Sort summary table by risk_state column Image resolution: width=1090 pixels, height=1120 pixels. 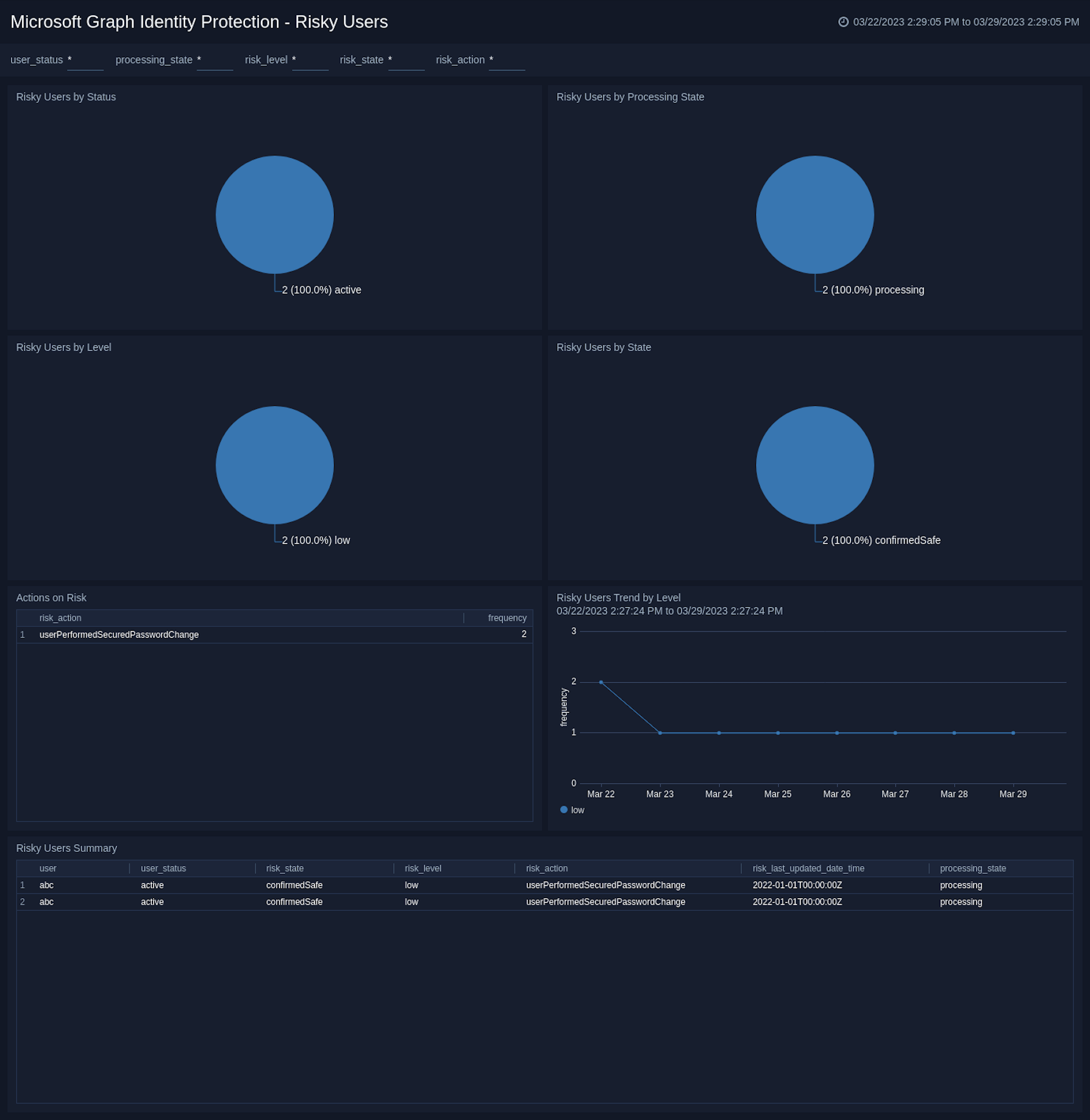285,868
